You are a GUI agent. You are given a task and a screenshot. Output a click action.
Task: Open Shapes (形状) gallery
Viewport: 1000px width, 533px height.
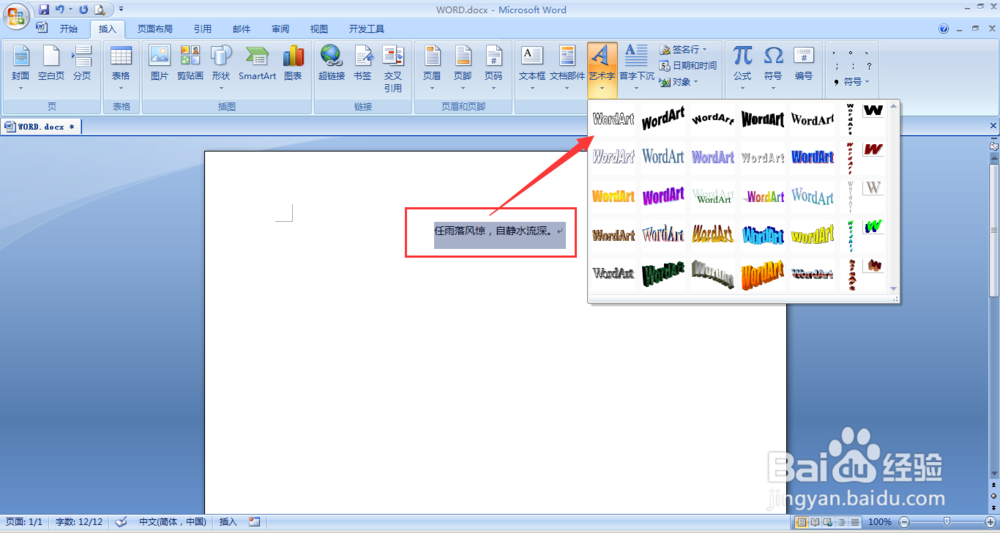tap(221, 69)
